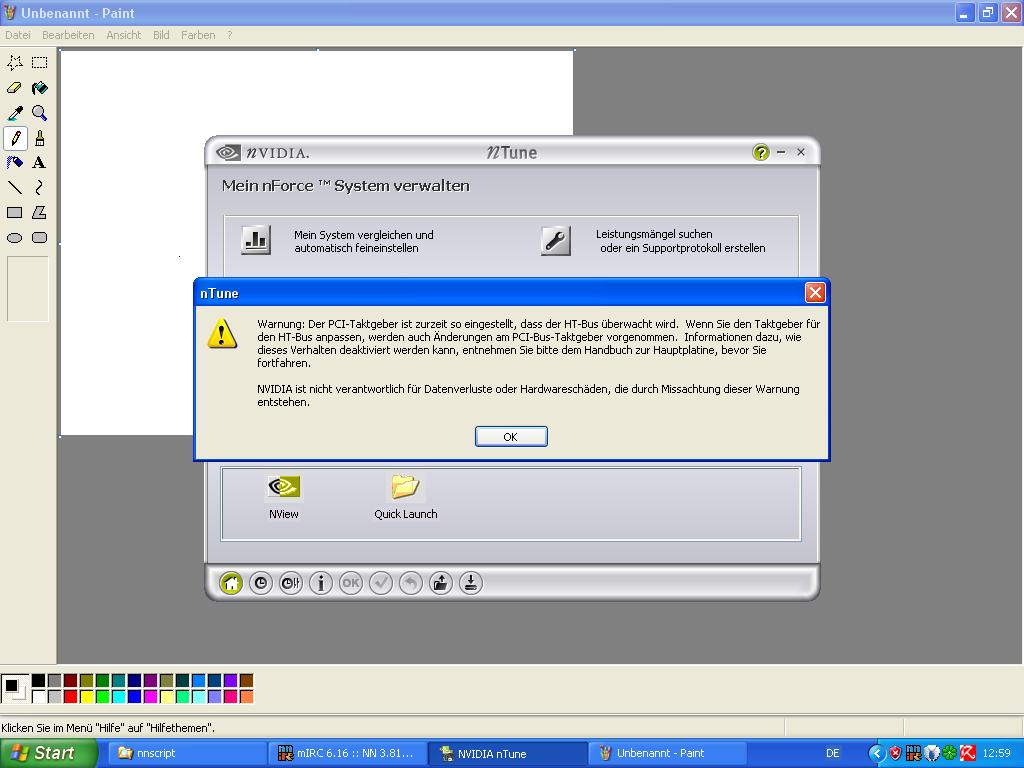The image size is (1024, 768).
Task: Confirm the nTune warning with OK
Action: (511, 437)
